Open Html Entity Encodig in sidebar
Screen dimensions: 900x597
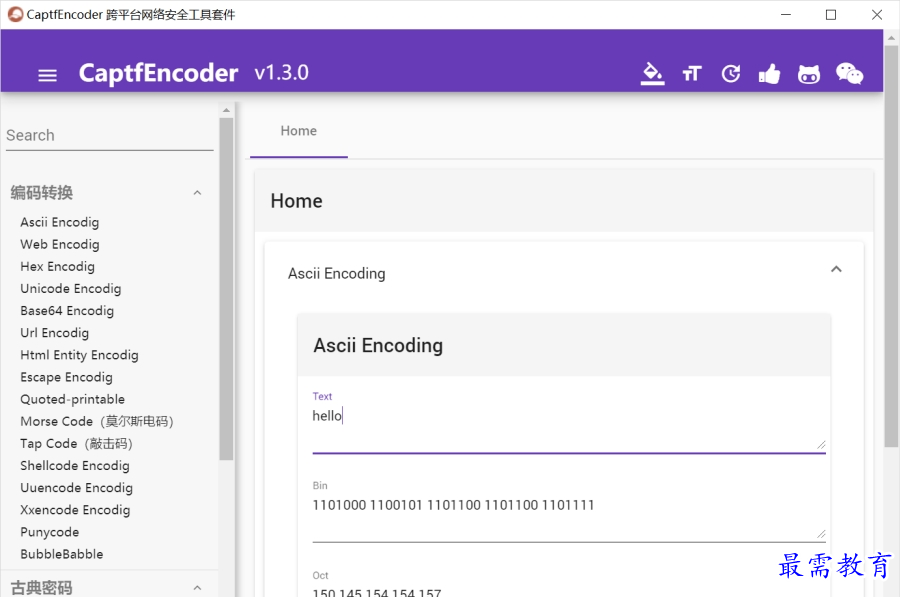79,355
